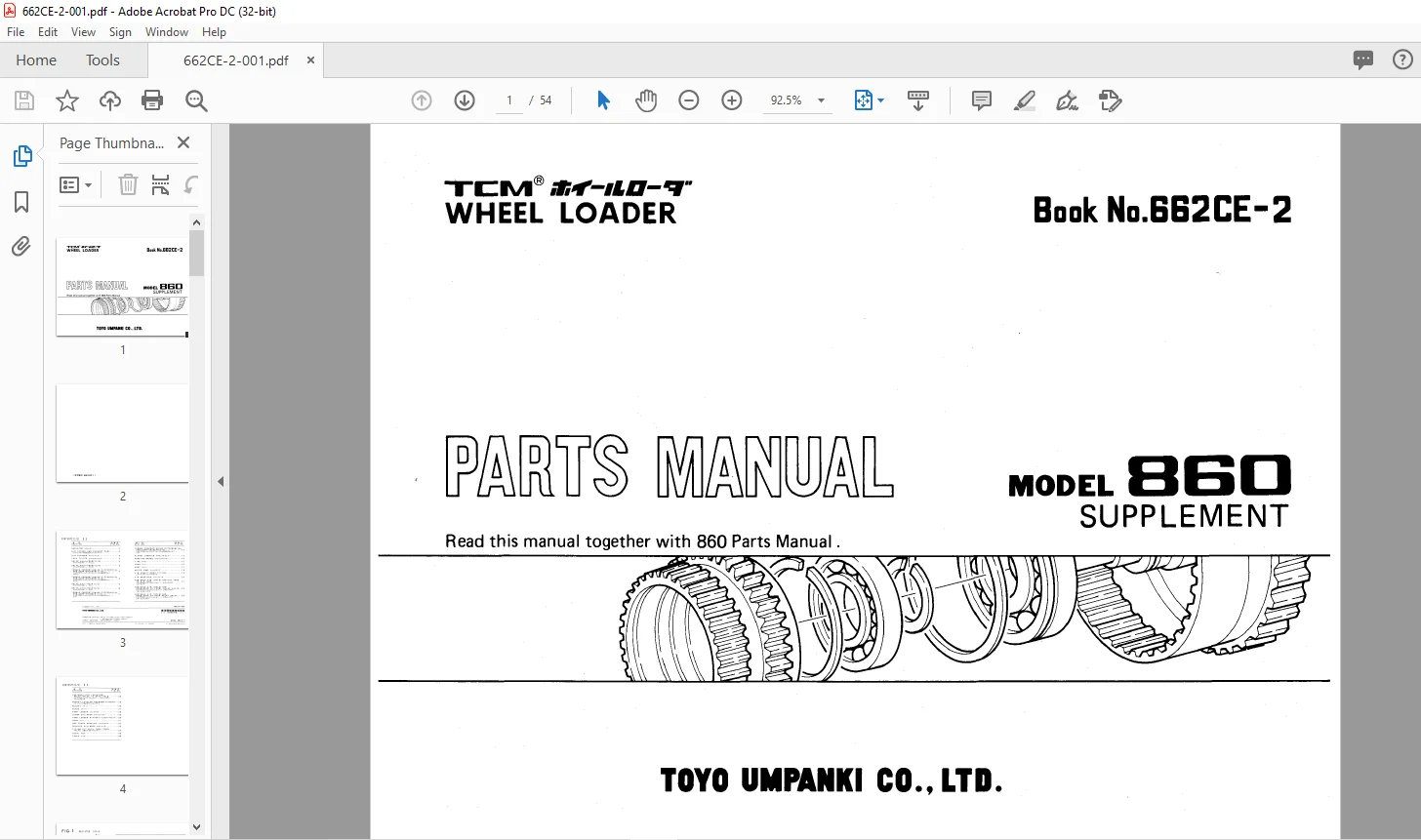The image size is (1421, 840).
Task: Click the thumbnails scrollbar down arrow
Action: 196,827
